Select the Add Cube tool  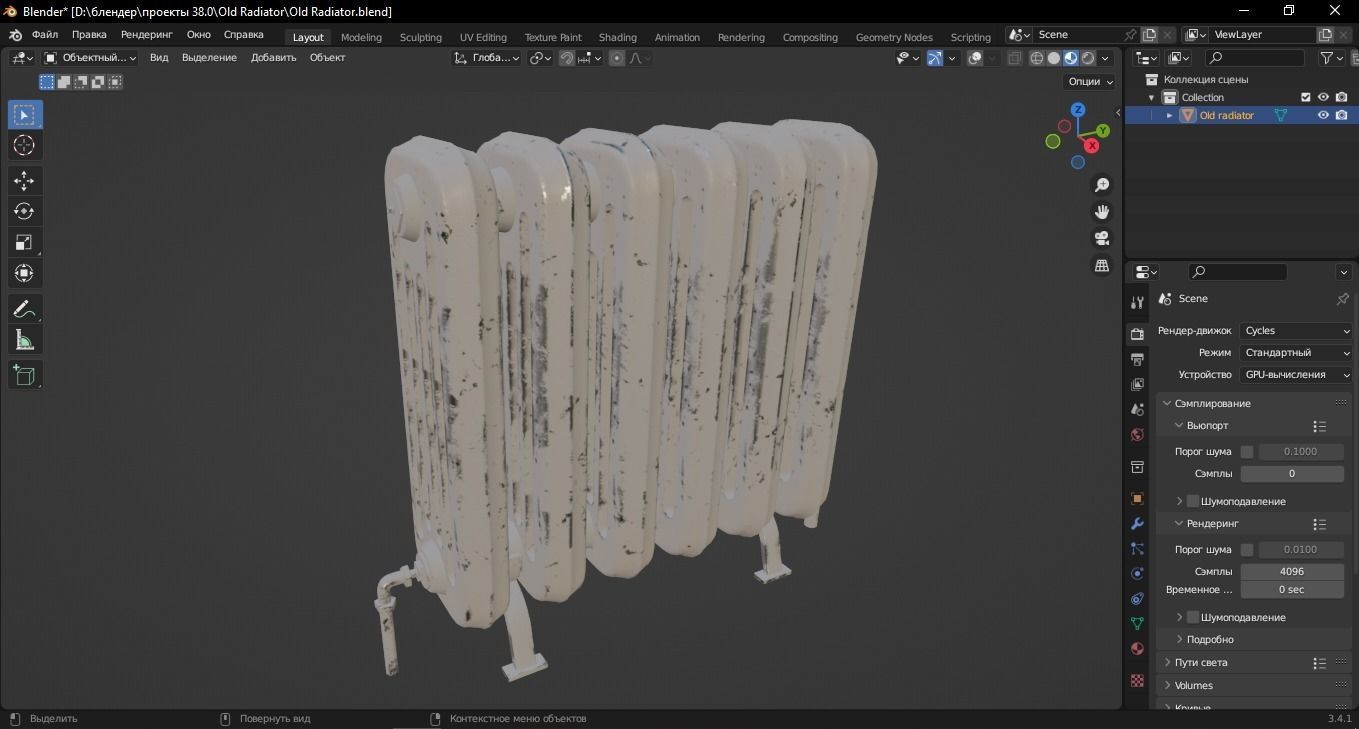coord(25,375)
